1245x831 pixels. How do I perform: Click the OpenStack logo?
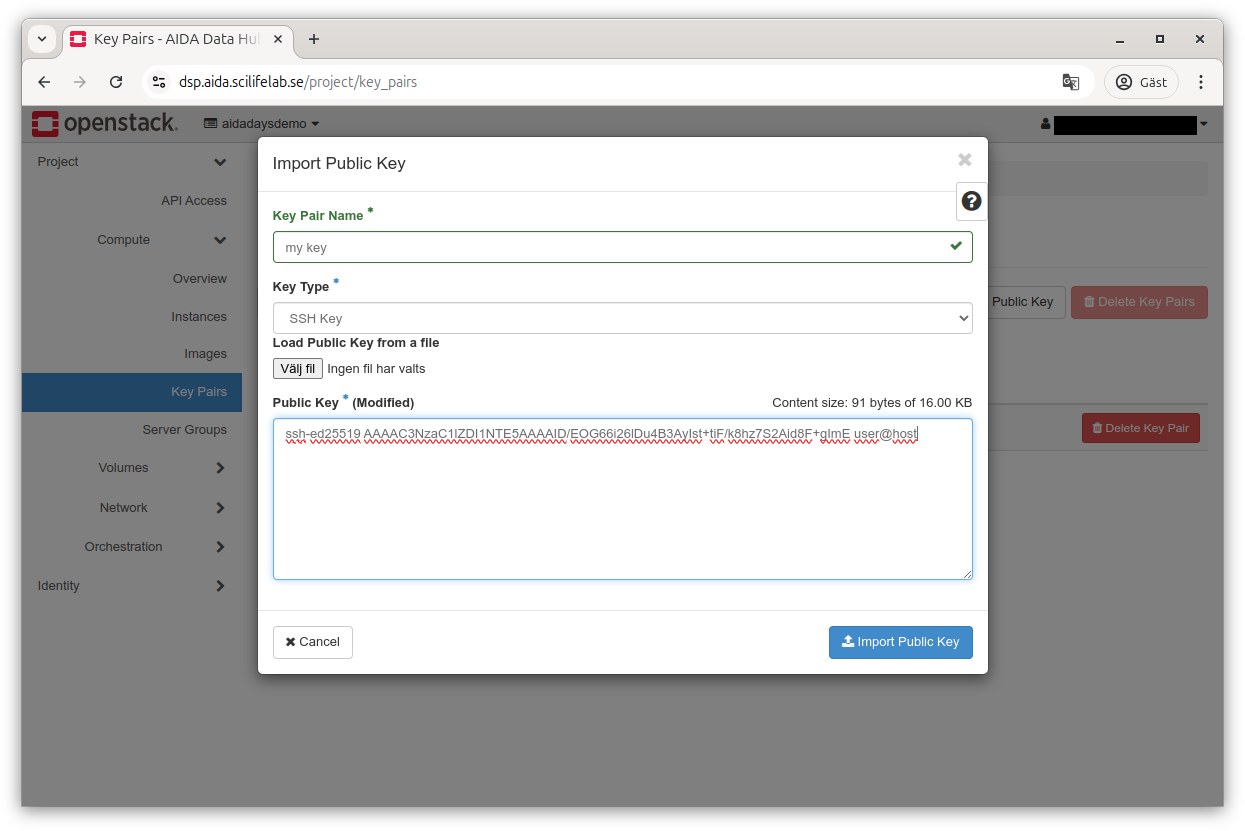coord(105,123)
